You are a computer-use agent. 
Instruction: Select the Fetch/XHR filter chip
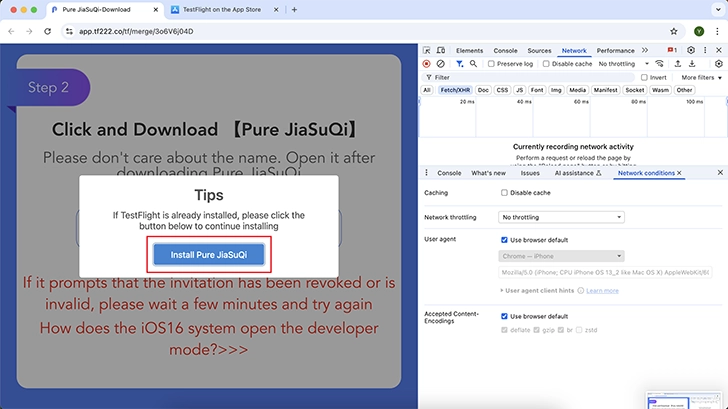[455, 90]
